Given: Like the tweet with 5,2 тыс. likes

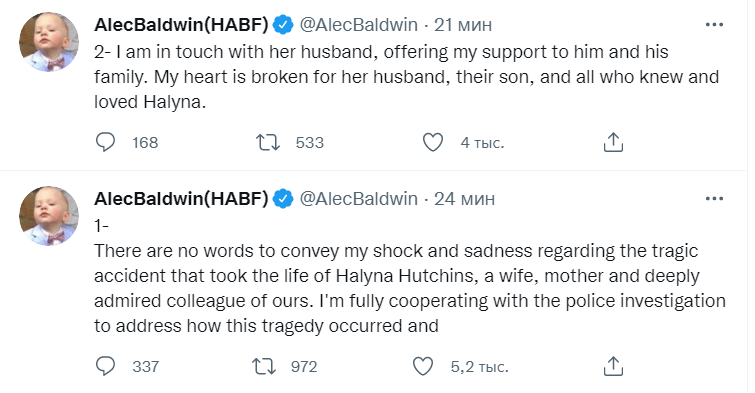Looking at the screenshot, I should [423, 367].
